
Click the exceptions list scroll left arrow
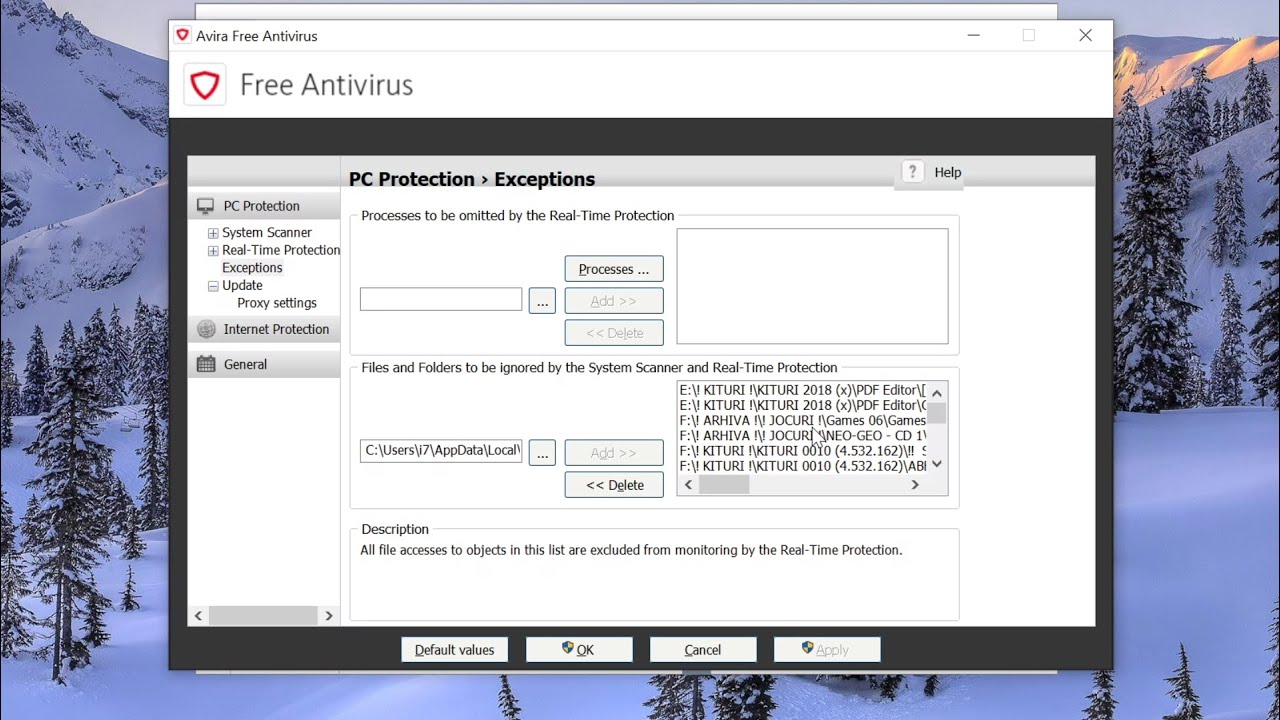[x=688, y=485]
